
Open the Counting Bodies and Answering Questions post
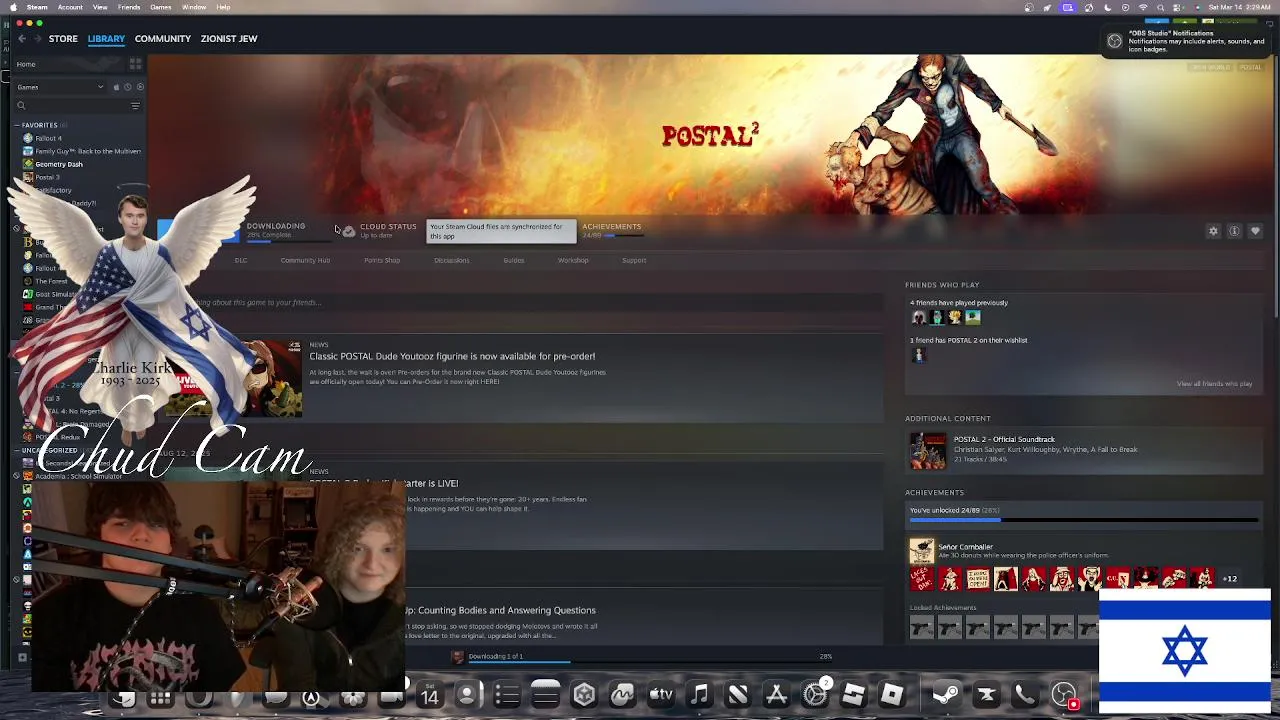point(500,610)
